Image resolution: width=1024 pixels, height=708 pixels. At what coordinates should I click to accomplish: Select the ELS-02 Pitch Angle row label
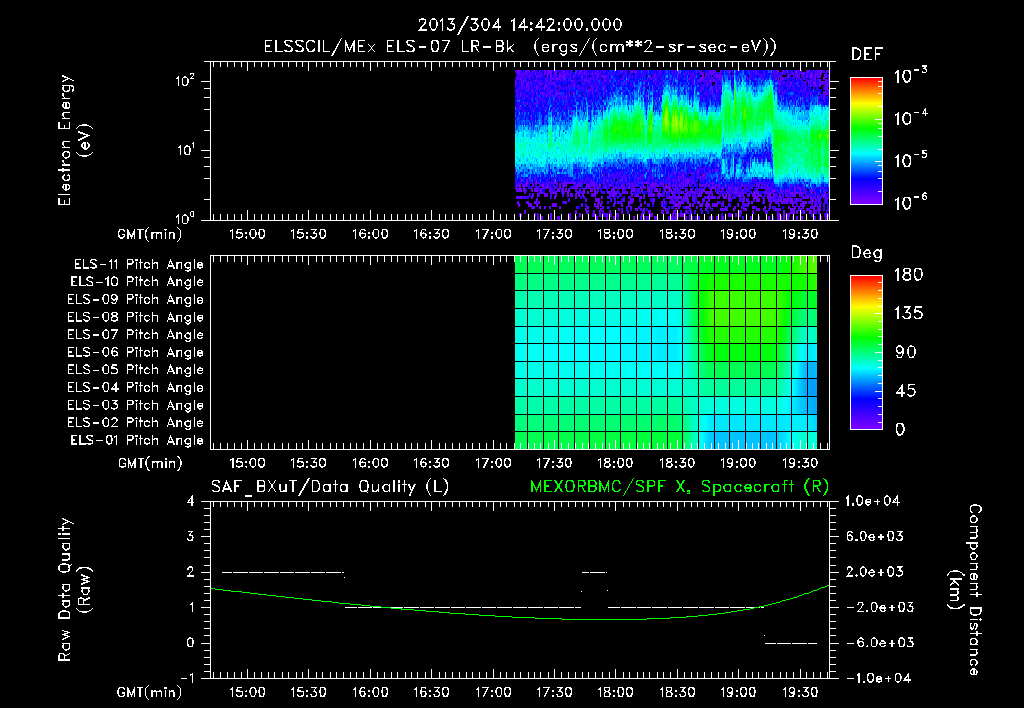click(136, 423)
